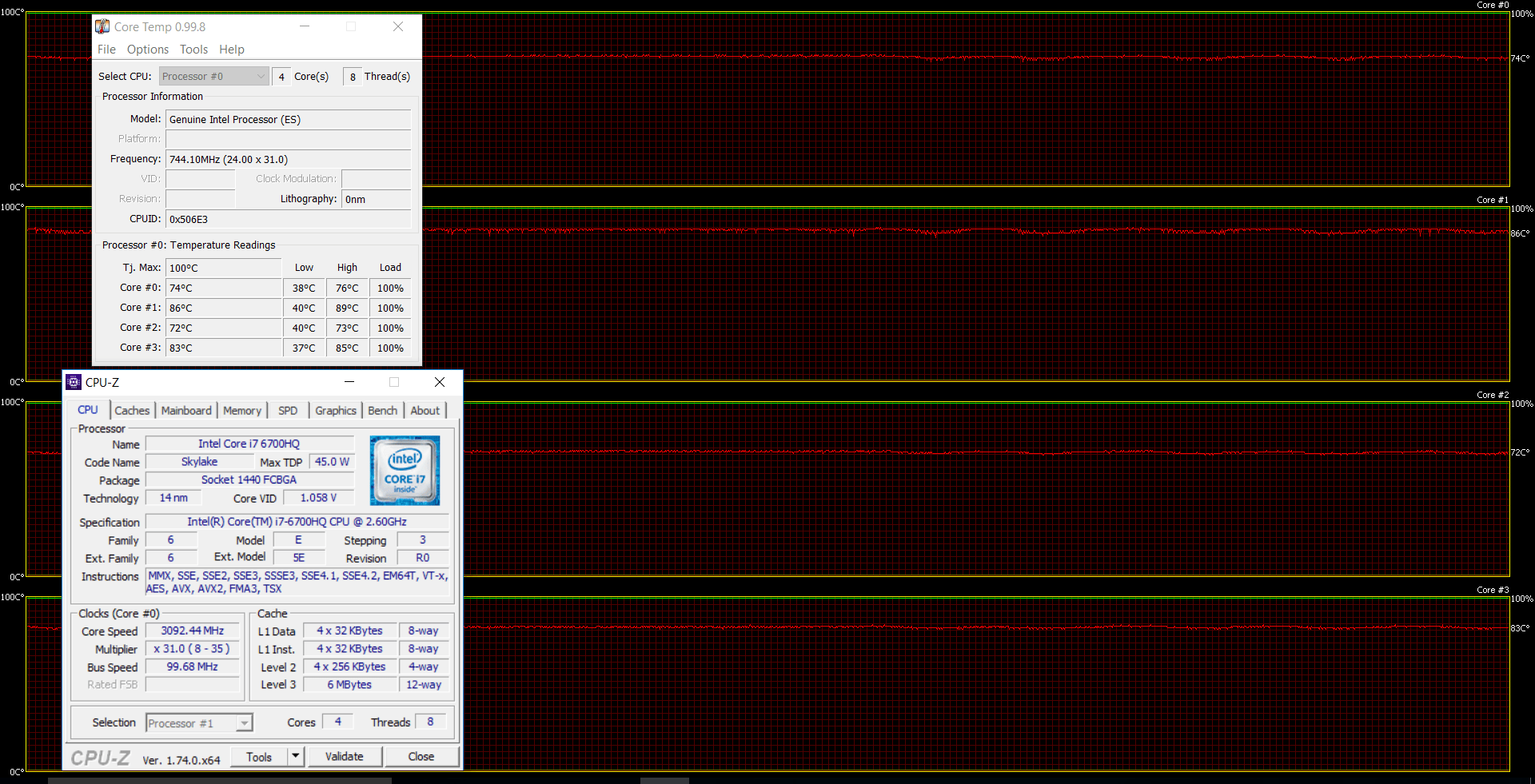Expand the Tools dropdown arrow in CPU-Z

[296, 756]
